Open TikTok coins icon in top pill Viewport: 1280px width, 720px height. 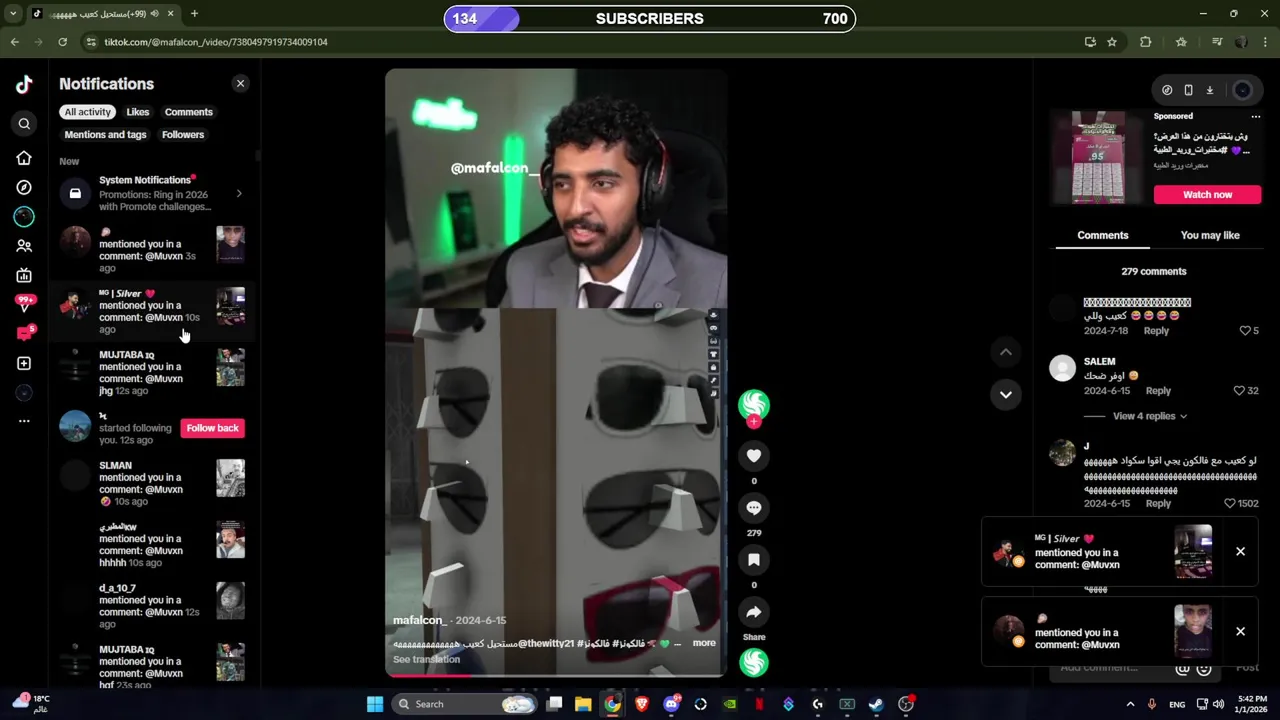coord(1167,90)
